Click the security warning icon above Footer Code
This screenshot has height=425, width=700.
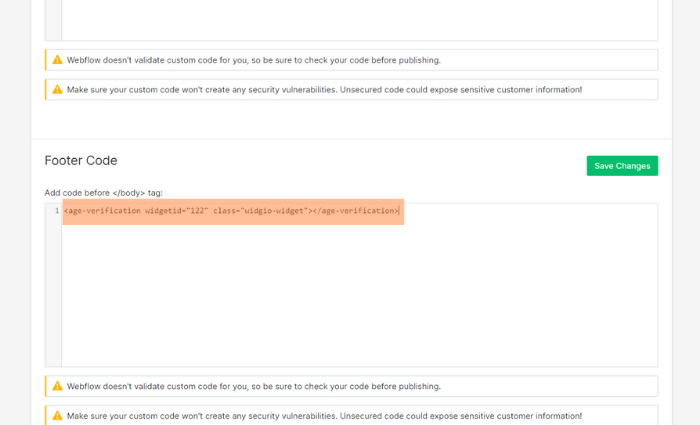pyautogui.click(x=57, y=89)
